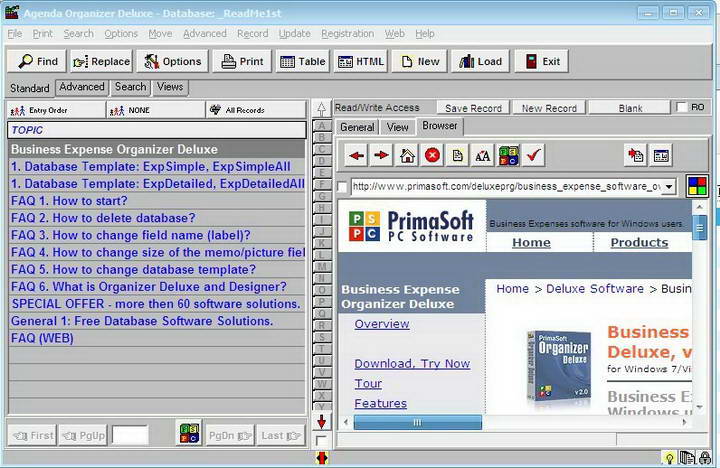Click the documents status bar icon
720x468 pixels.
687,457
